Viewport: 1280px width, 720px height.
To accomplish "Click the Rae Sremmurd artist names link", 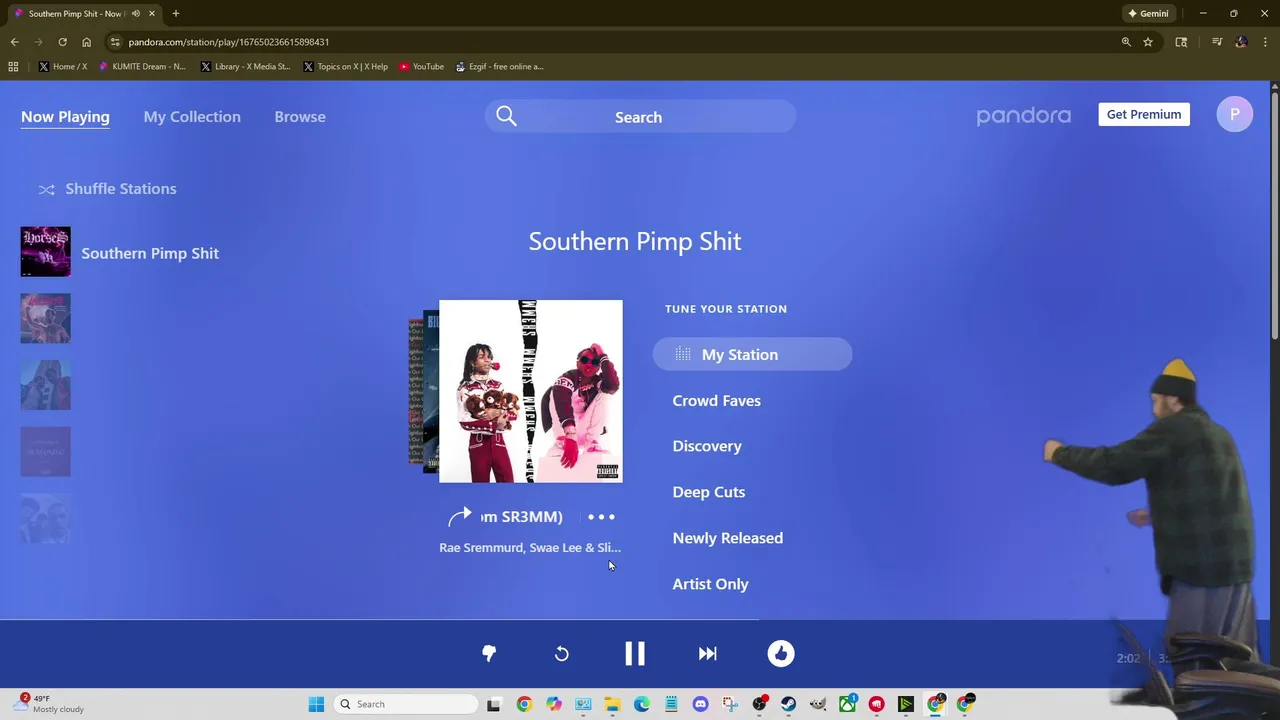I will (530, 548).
